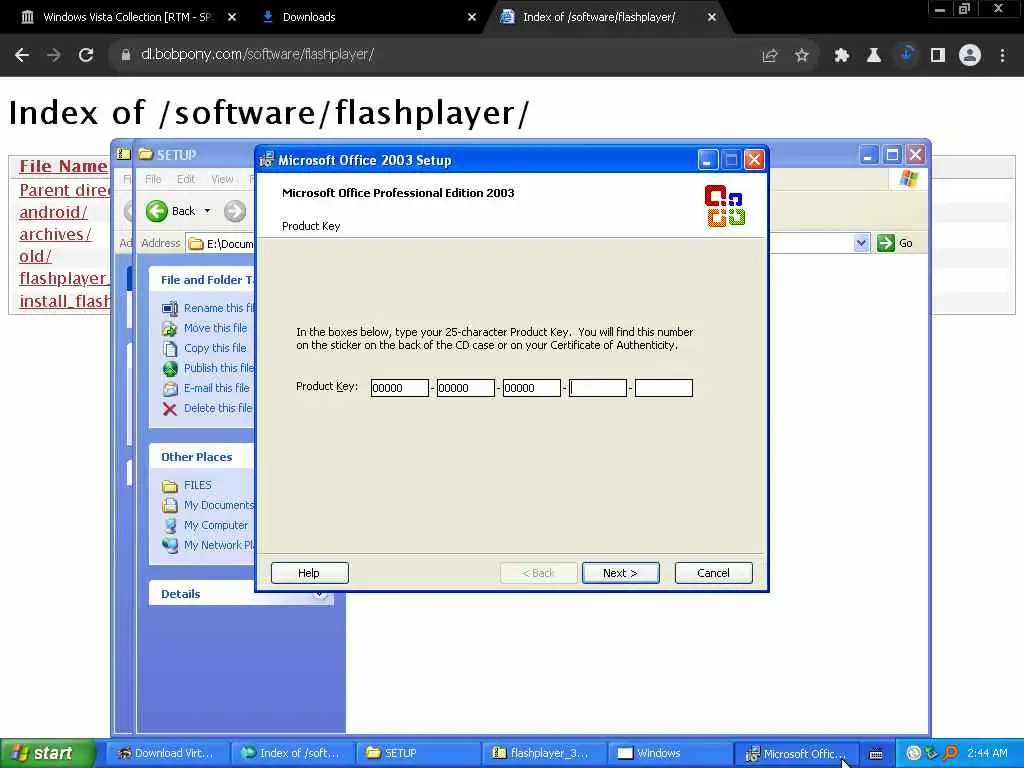
Task: Click the Windows Start button
Action: 47,753
